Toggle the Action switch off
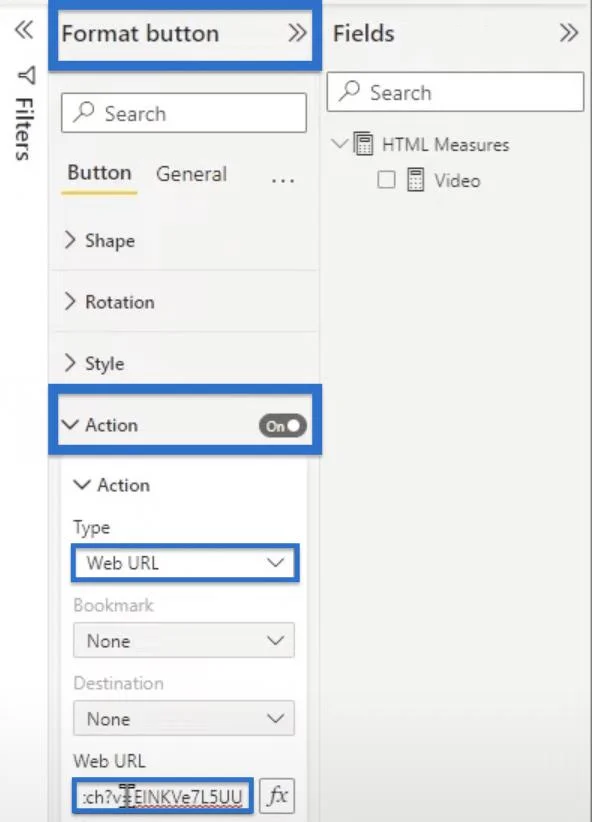The height and width of the screenshot is (822, 592). click(283, 426)
